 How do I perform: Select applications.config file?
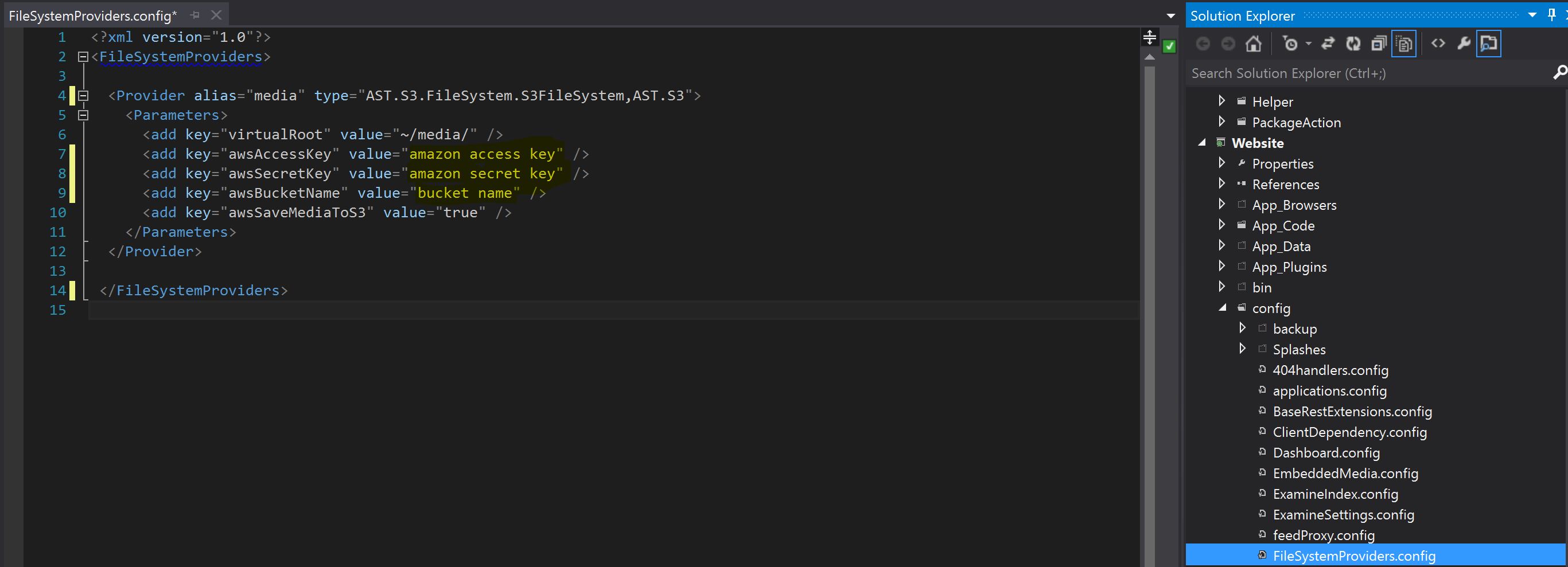coord(1329,390)
